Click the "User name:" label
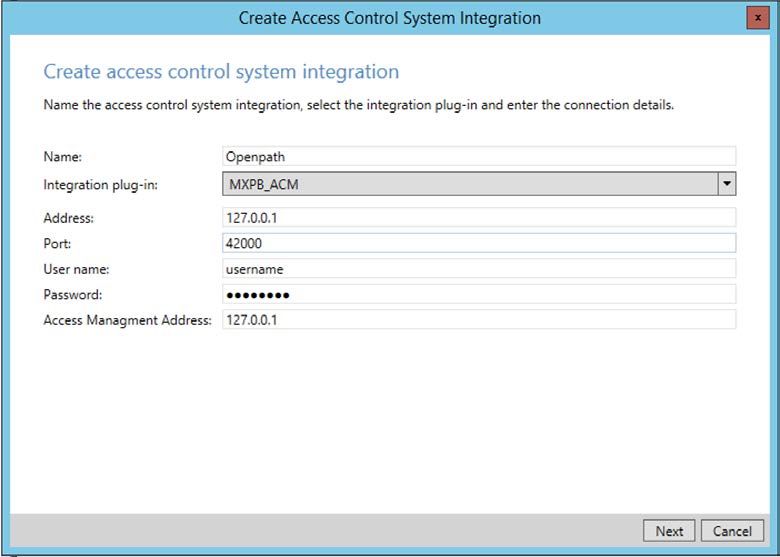The height and width of the screenshot is (557, 780). coord(76,270)
